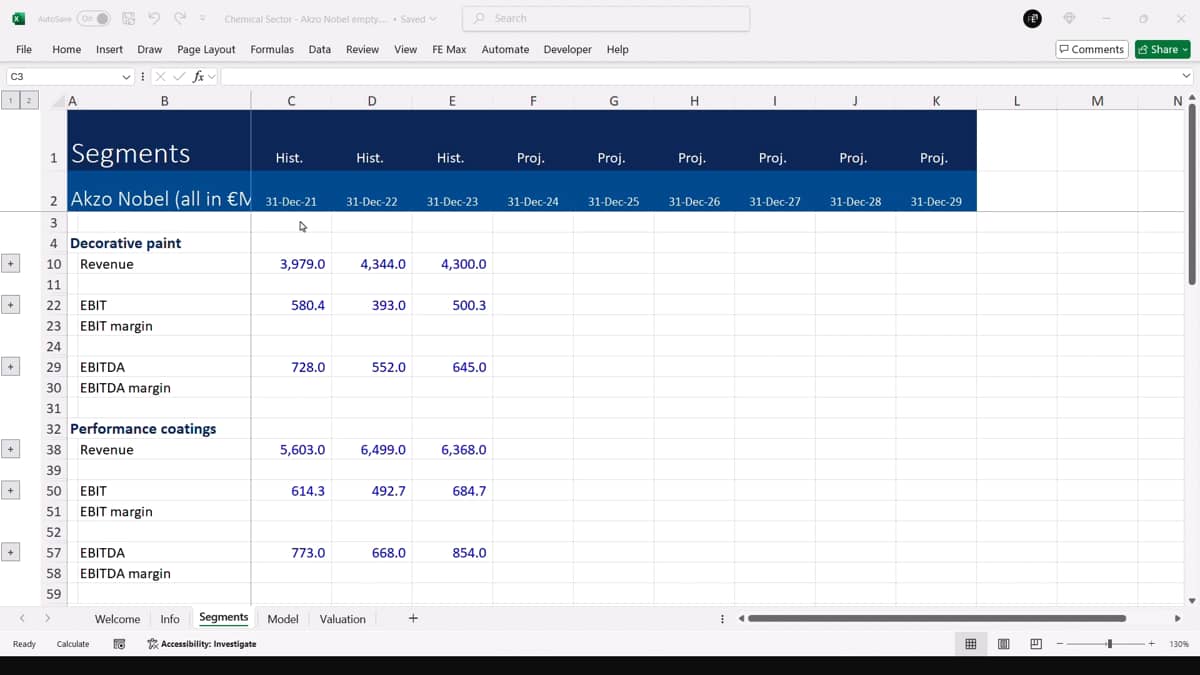1200x675 pixels.
Task: Select column L header
Action: [1017, 101]
